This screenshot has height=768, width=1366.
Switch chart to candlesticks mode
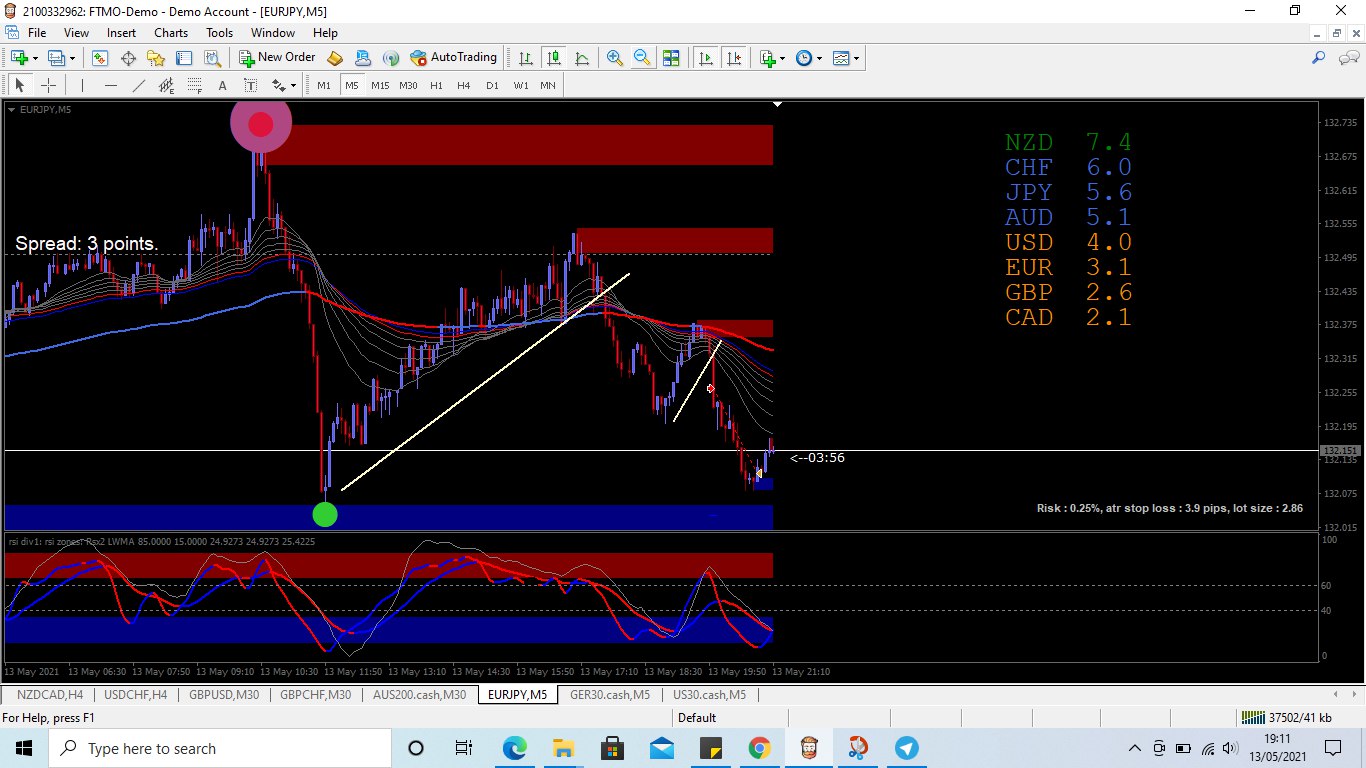pos(553,58)
